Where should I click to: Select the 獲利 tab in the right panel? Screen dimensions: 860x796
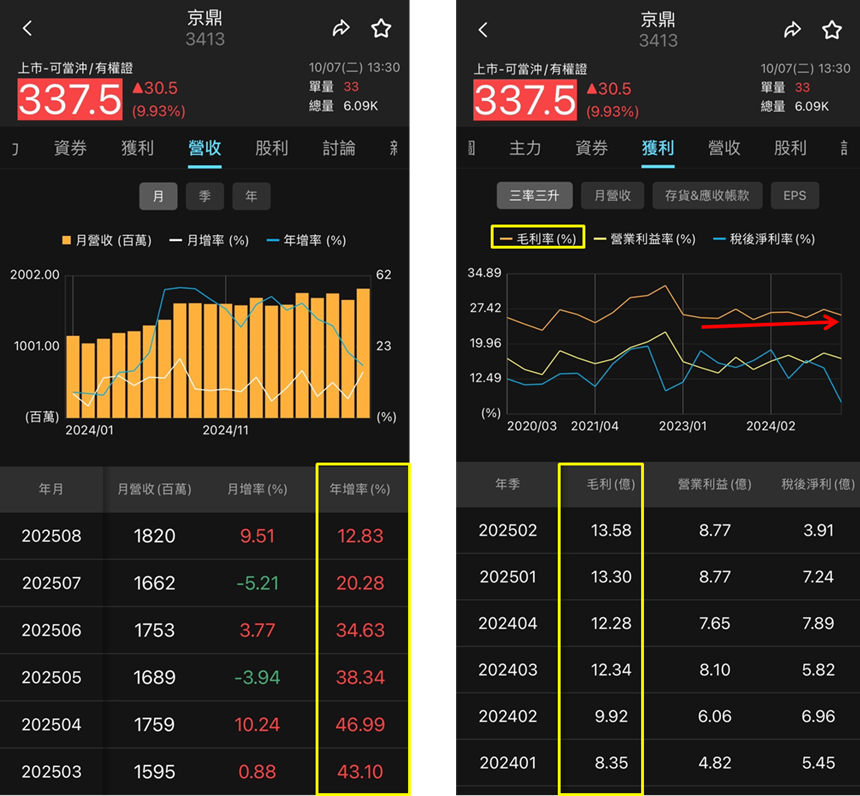(658, 148)
